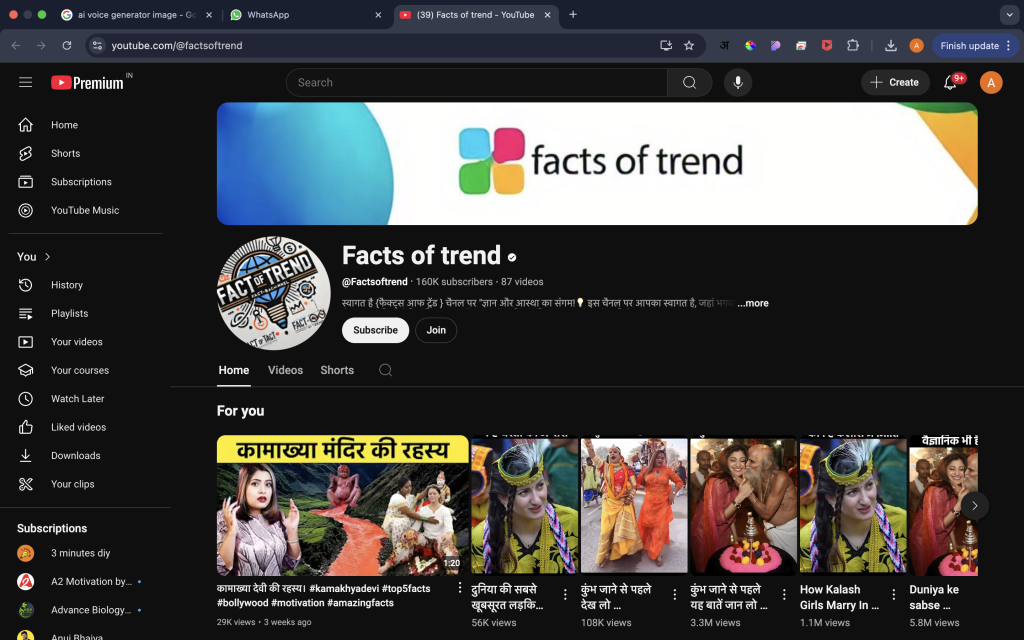Open account avatar menu in YouTube
Image resolution: width=1024 pixels, height=640 pixels.
pos(991,82)
